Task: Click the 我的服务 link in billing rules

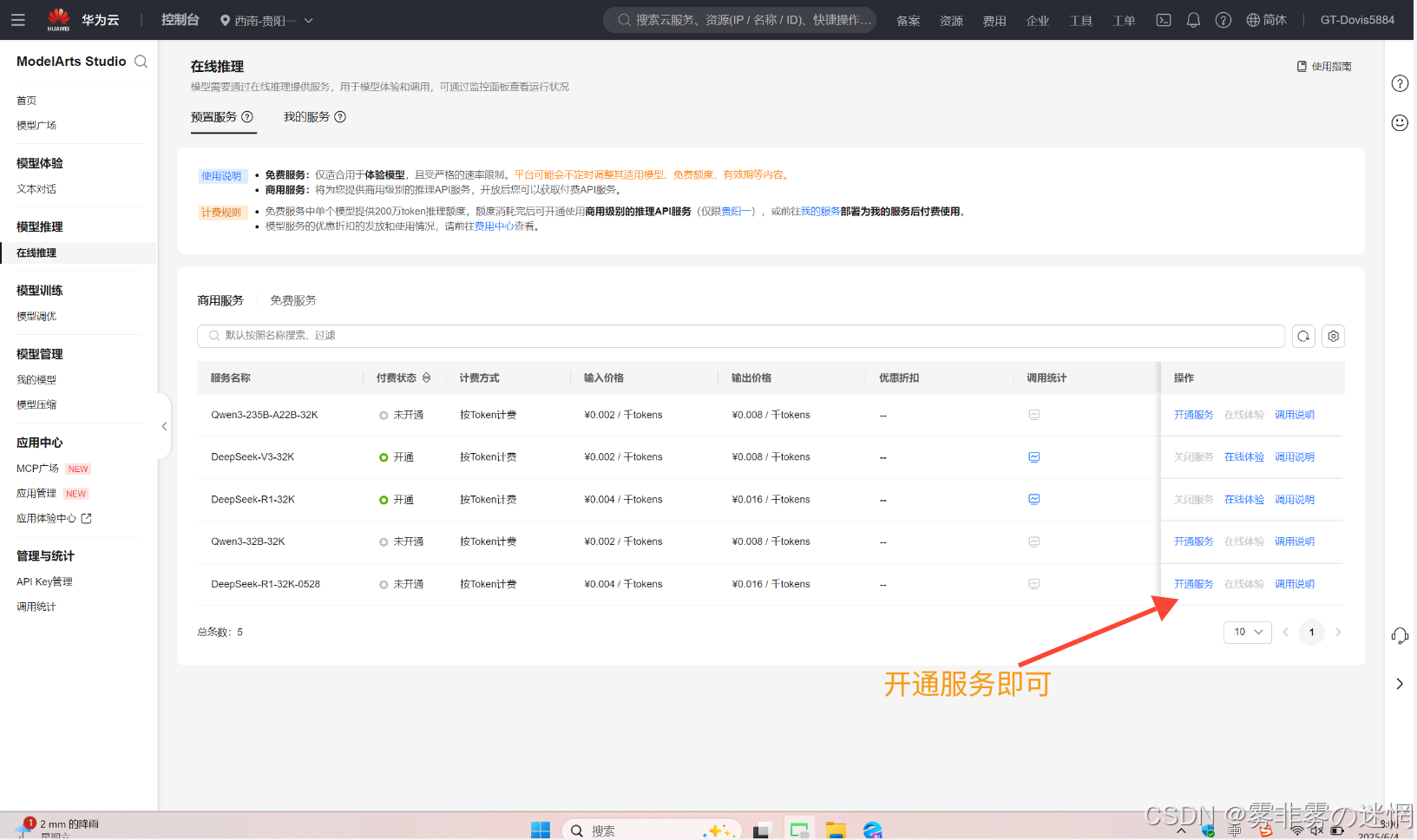Action: [820, 212]
